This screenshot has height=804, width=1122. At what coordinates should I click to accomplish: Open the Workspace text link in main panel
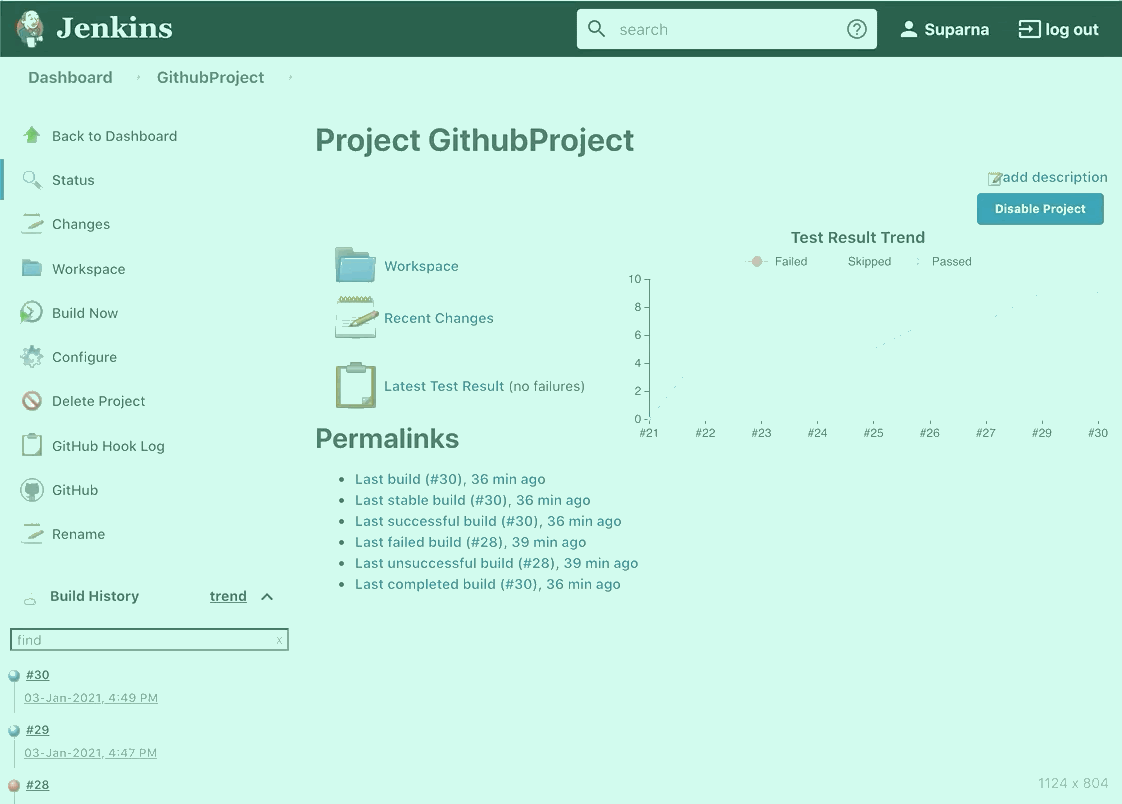(x=421, y=266)
